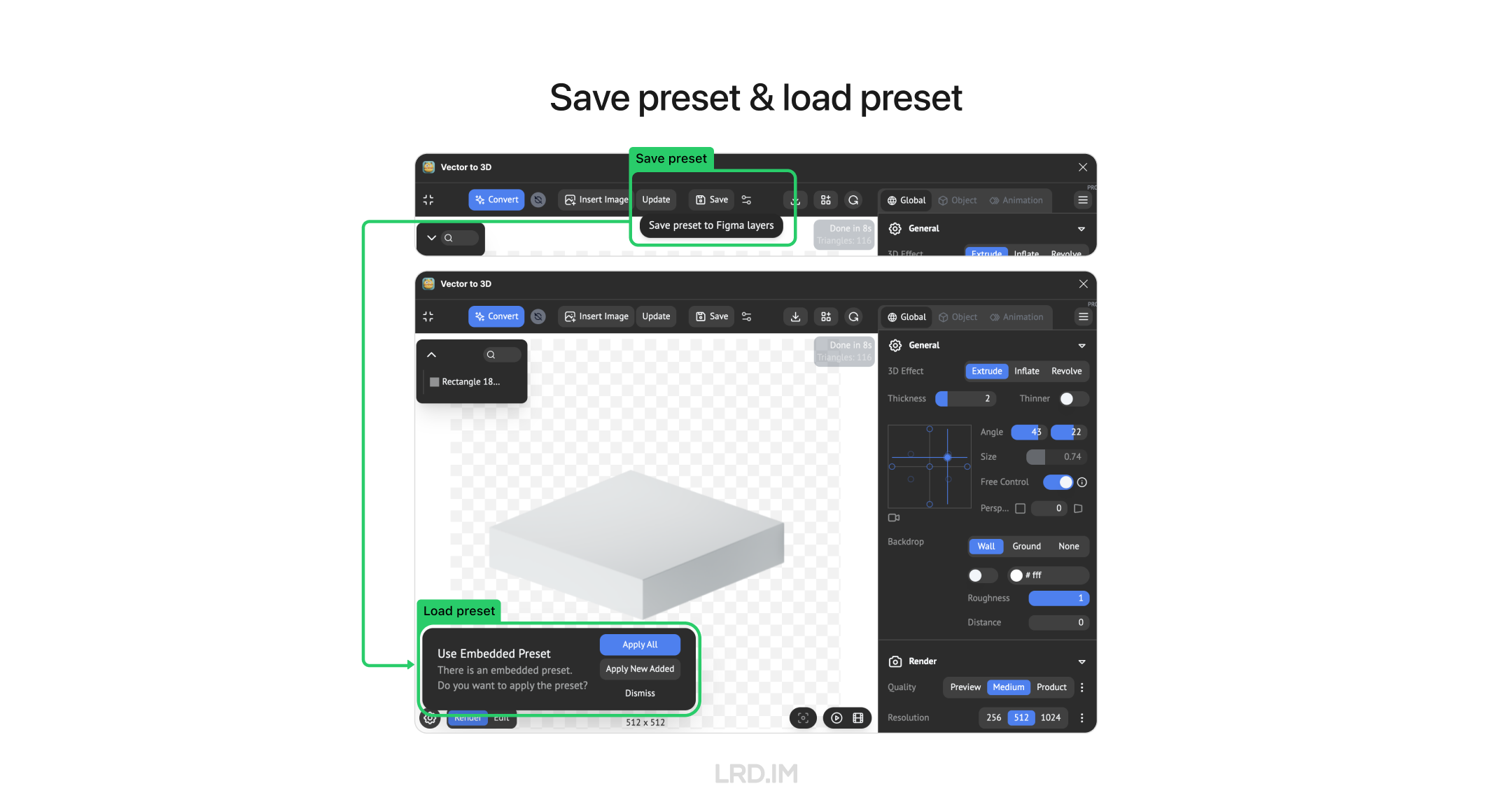Click the settings gear icon bottom-left
Screen dimensions: 1512x800
point(432,715)
